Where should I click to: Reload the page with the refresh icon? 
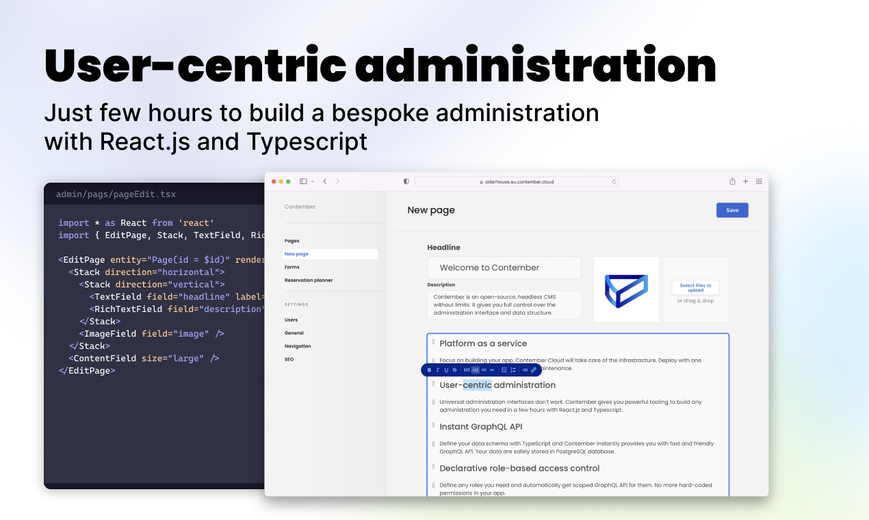[x=614, y=181]
